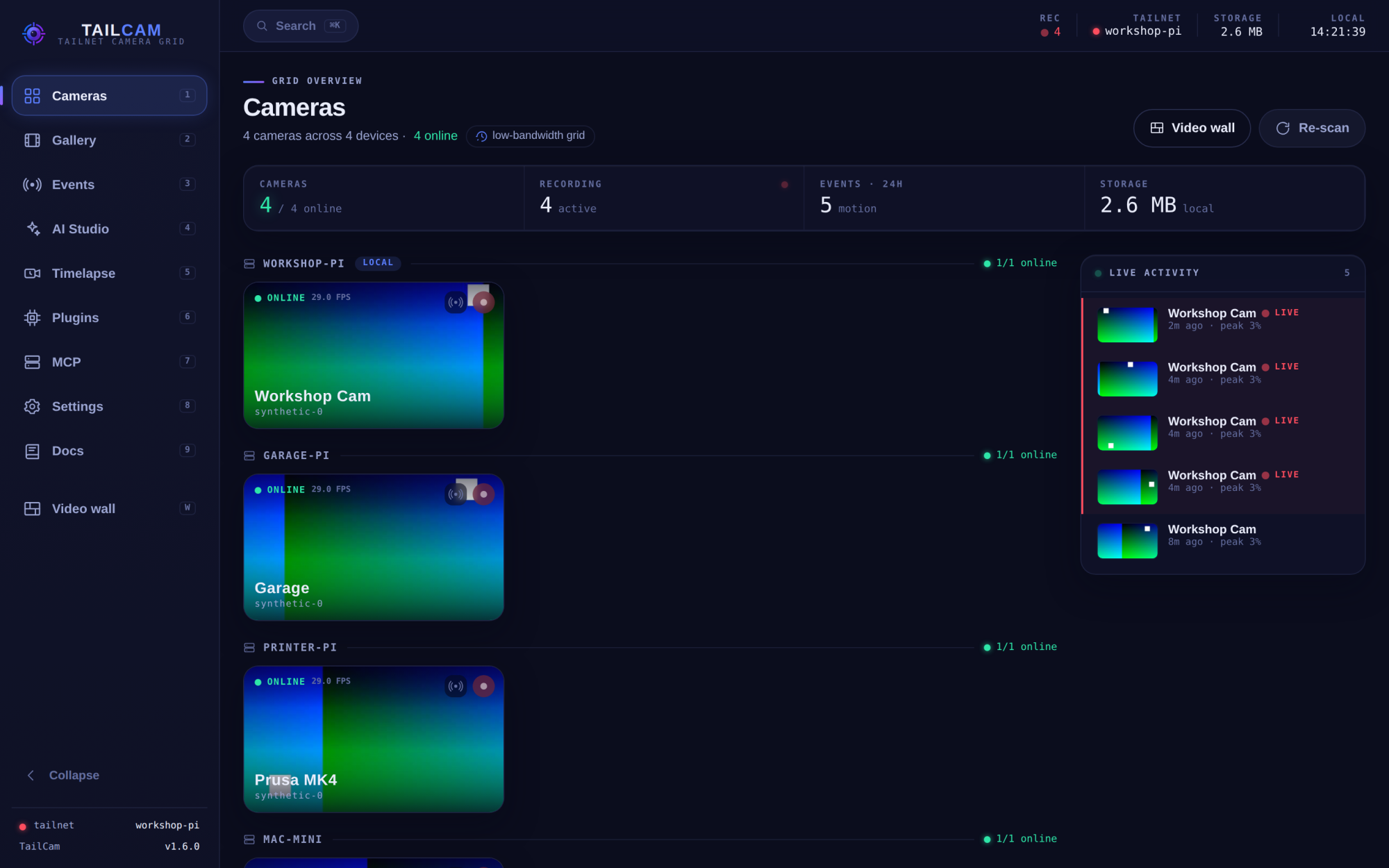1389x868 pixels.
Task: Click the low-bandwidth grid chip
Action: pyautogui.click(x=531, y=136)
